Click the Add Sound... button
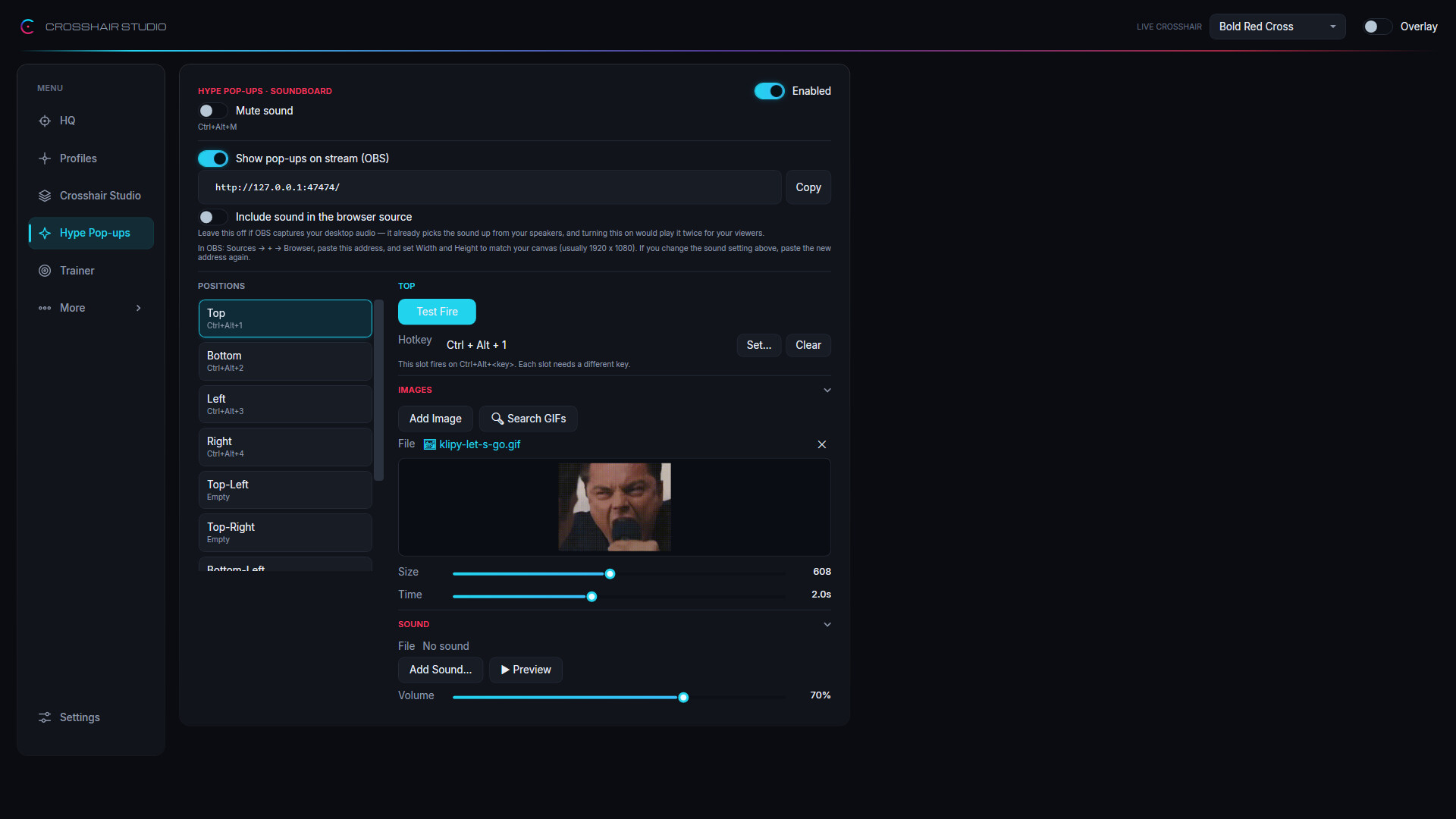 click(441, 670)
